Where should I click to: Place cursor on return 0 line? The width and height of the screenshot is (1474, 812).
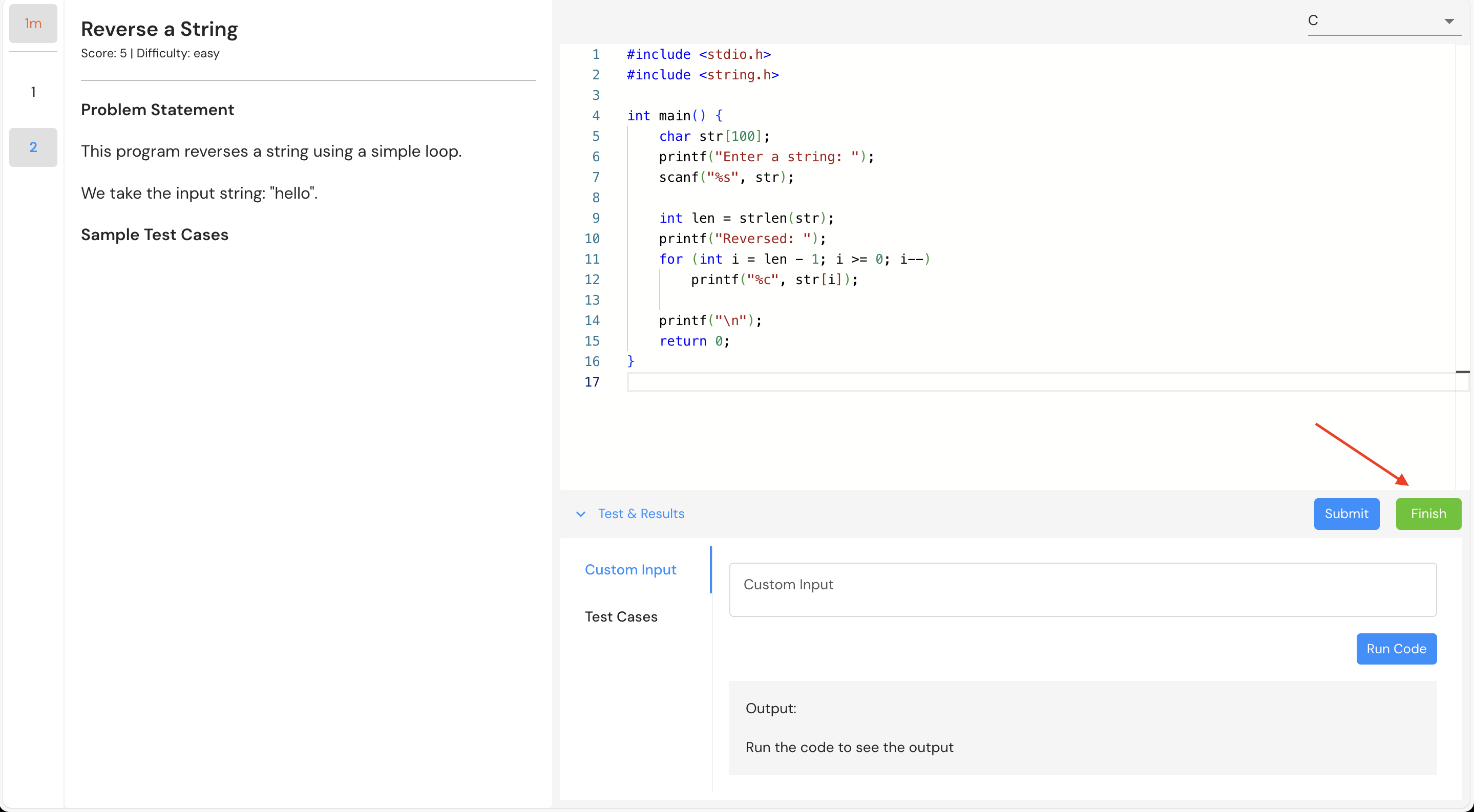[694, 341]
